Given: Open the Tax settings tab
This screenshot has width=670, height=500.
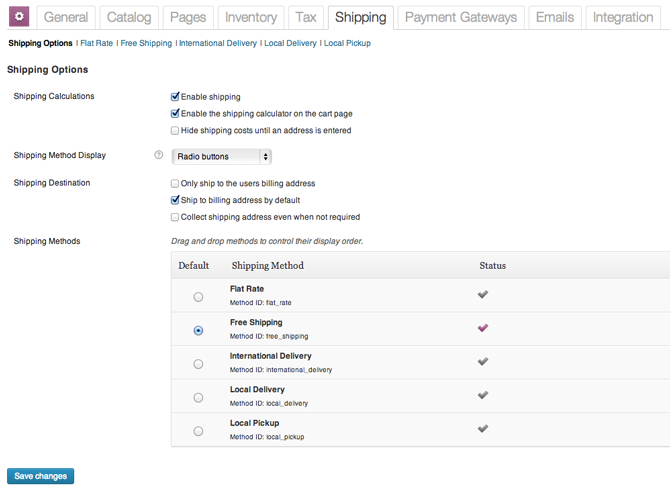Looking at the screenshot, I should click(306, 17).
